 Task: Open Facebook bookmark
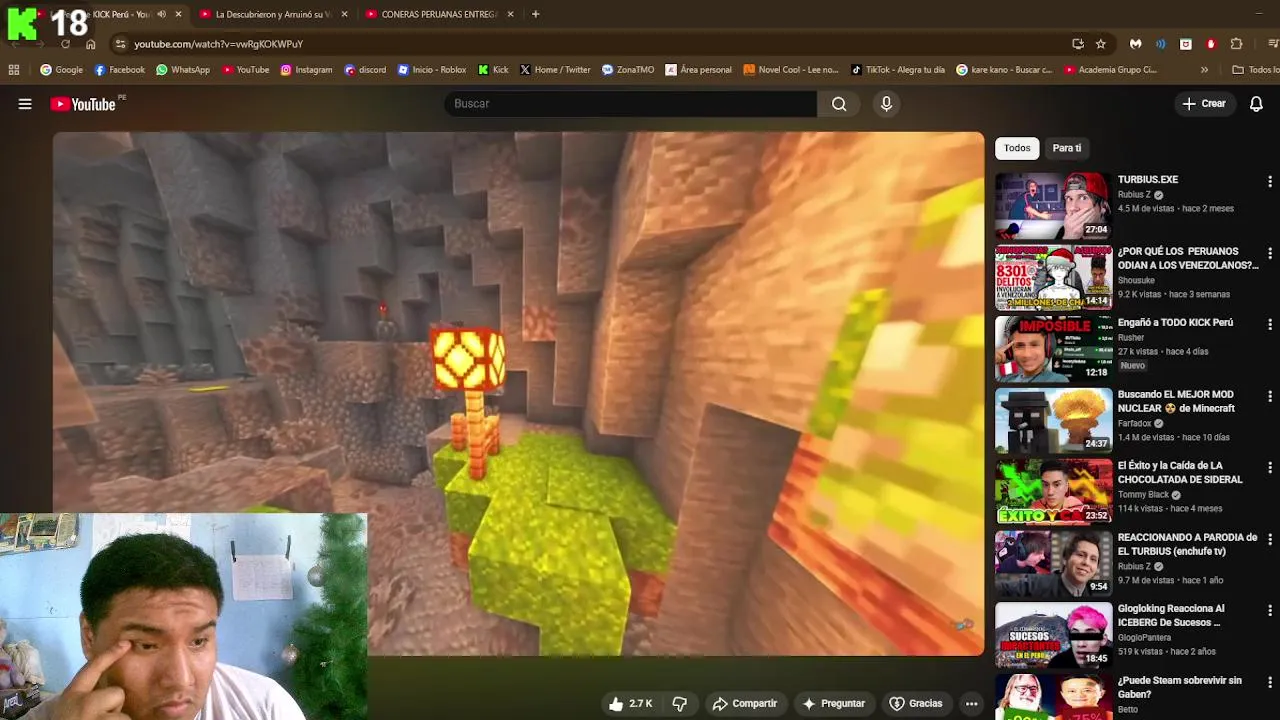tap(119, 70)
